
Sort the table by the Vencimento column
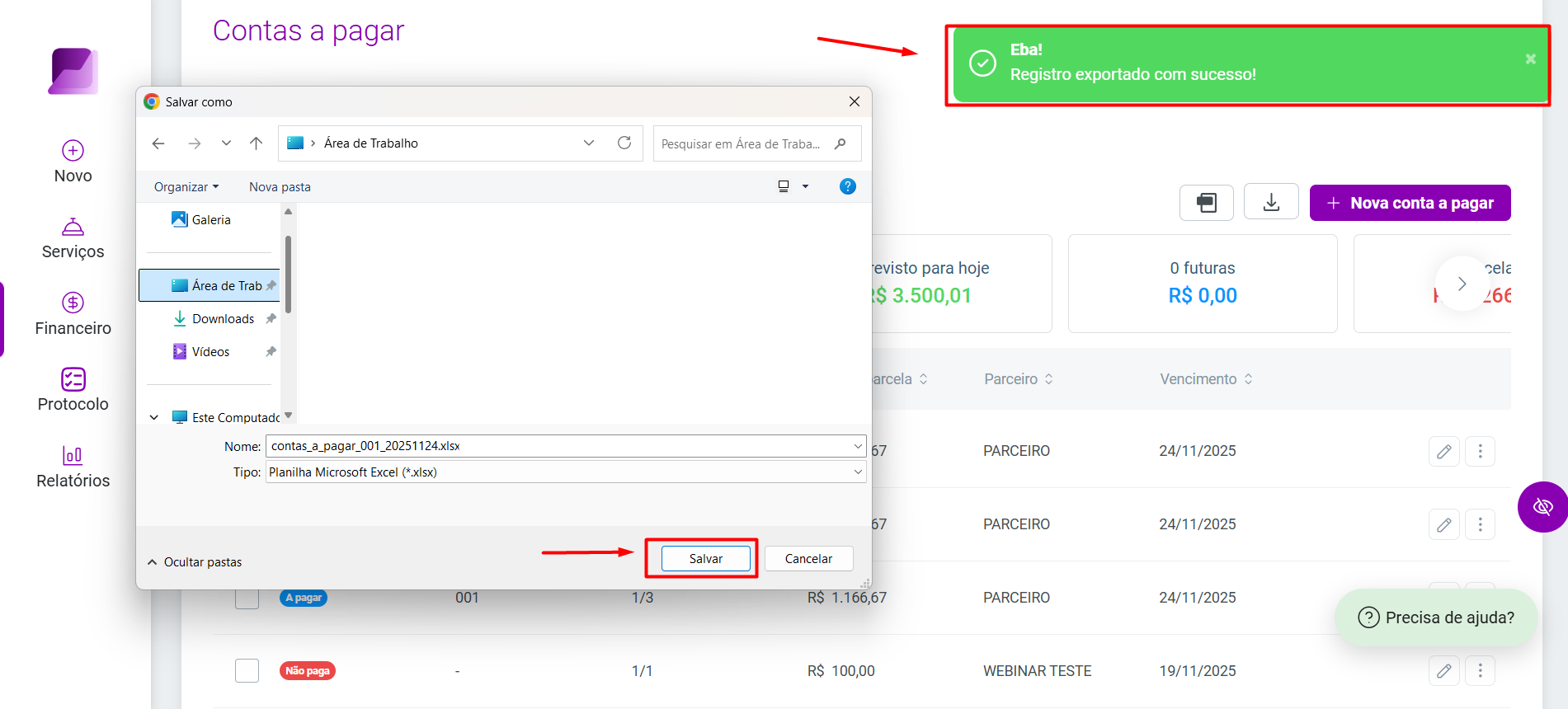tap(1206, 379)
